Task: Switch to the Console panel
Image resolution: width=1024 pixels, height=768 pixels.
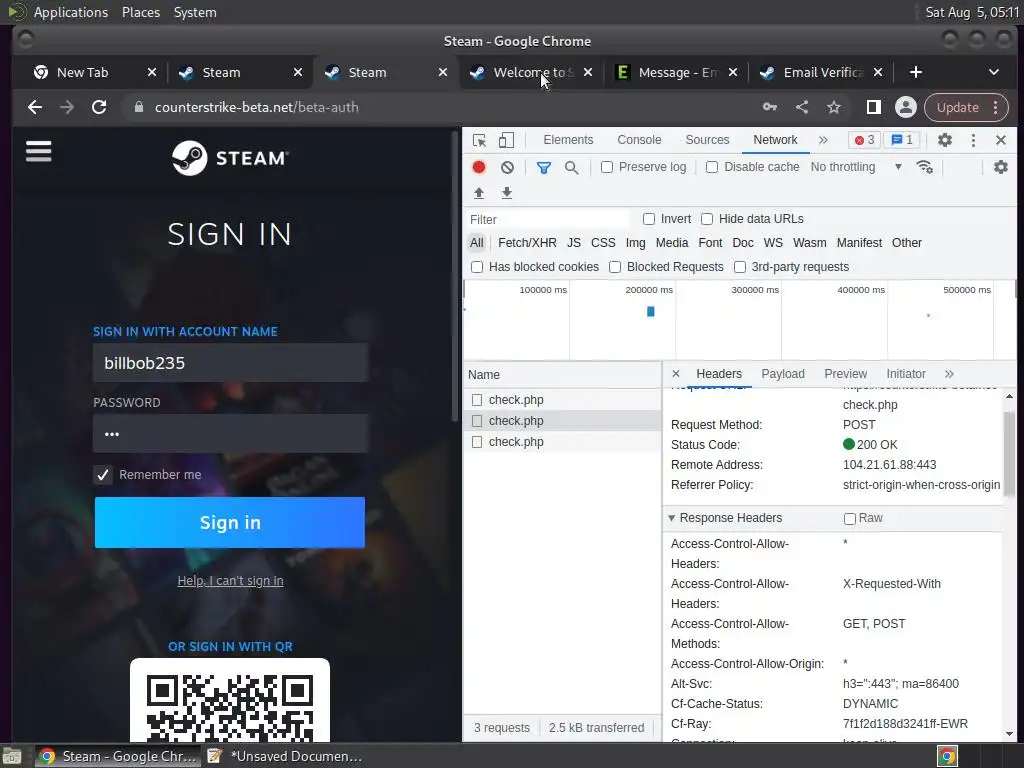Action: coord(639,140)
